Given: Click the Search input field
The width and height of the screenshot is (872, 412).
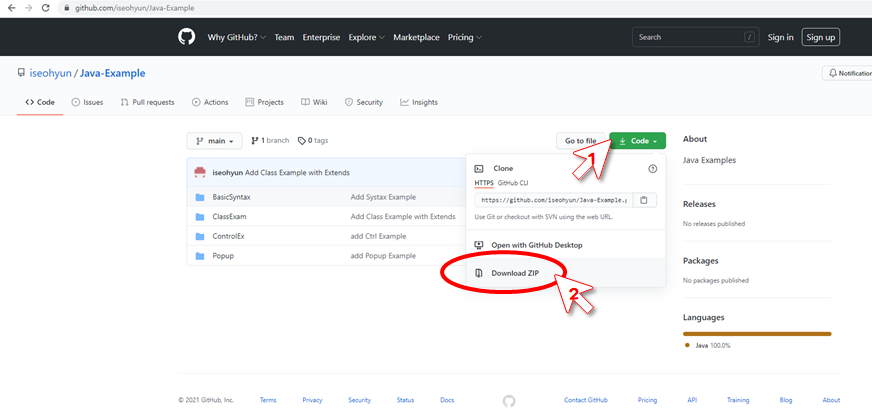Looking at the screenshot, I should tap(696, 37).
